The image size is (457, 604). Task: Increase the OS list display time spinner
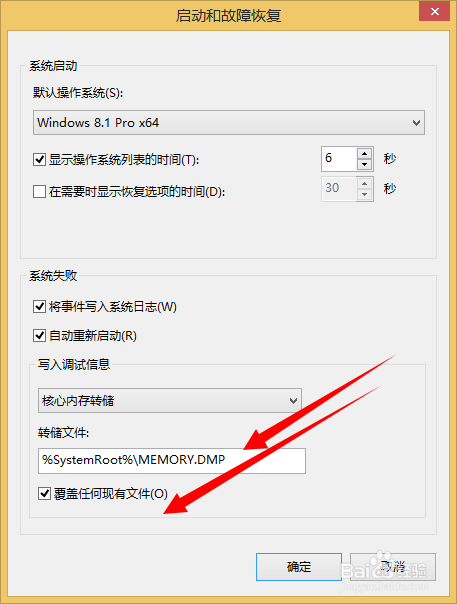(x=364, y=153)
